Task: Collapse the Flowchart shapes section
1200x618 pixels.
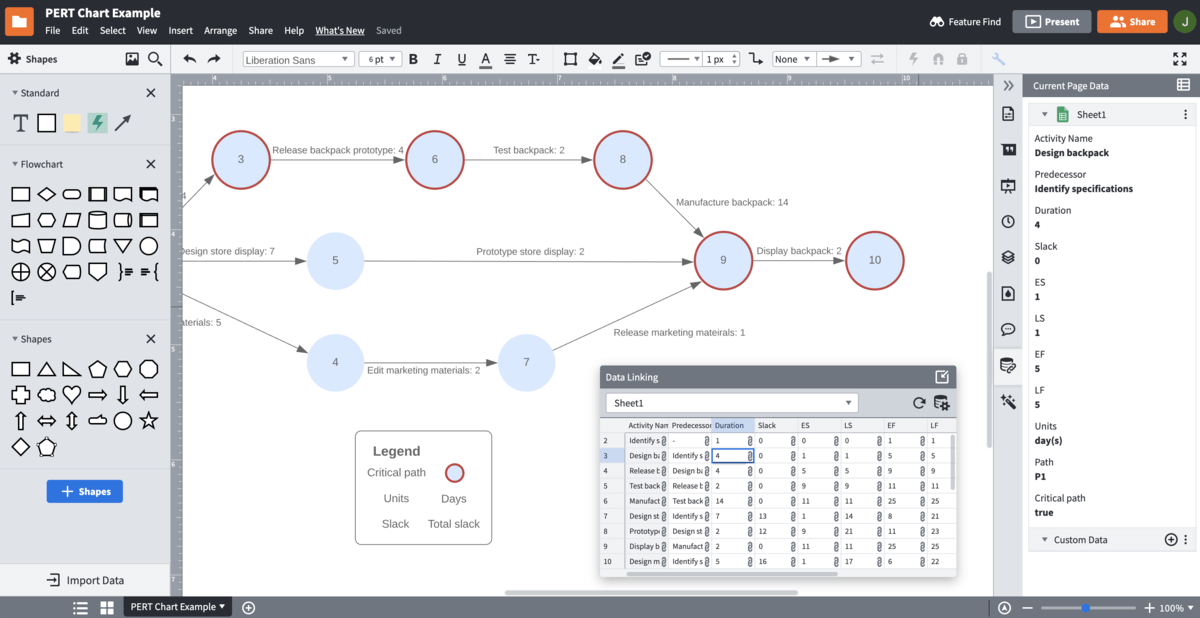Action: coord(16,164)
